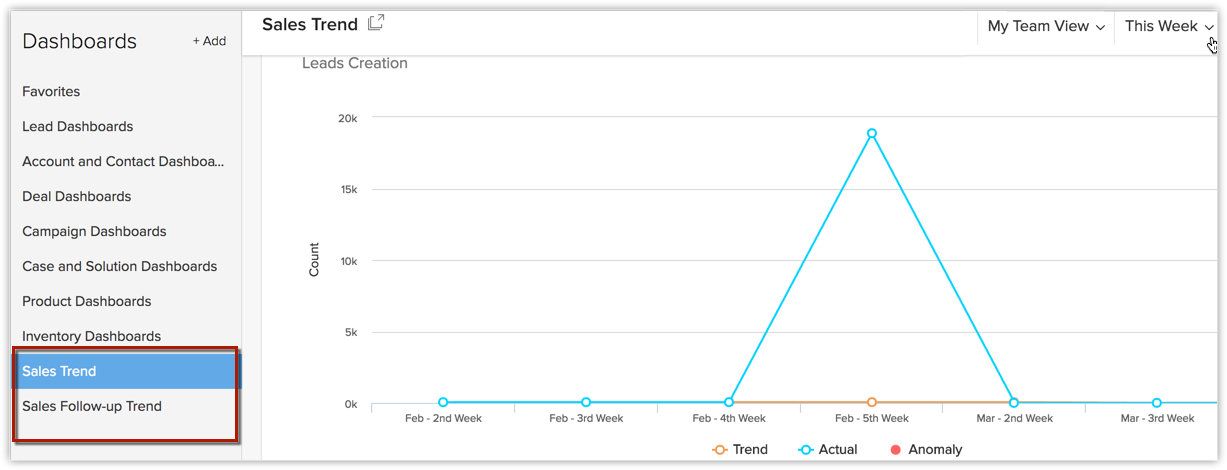Click the + Add dashboard button

tap(209, 41)
